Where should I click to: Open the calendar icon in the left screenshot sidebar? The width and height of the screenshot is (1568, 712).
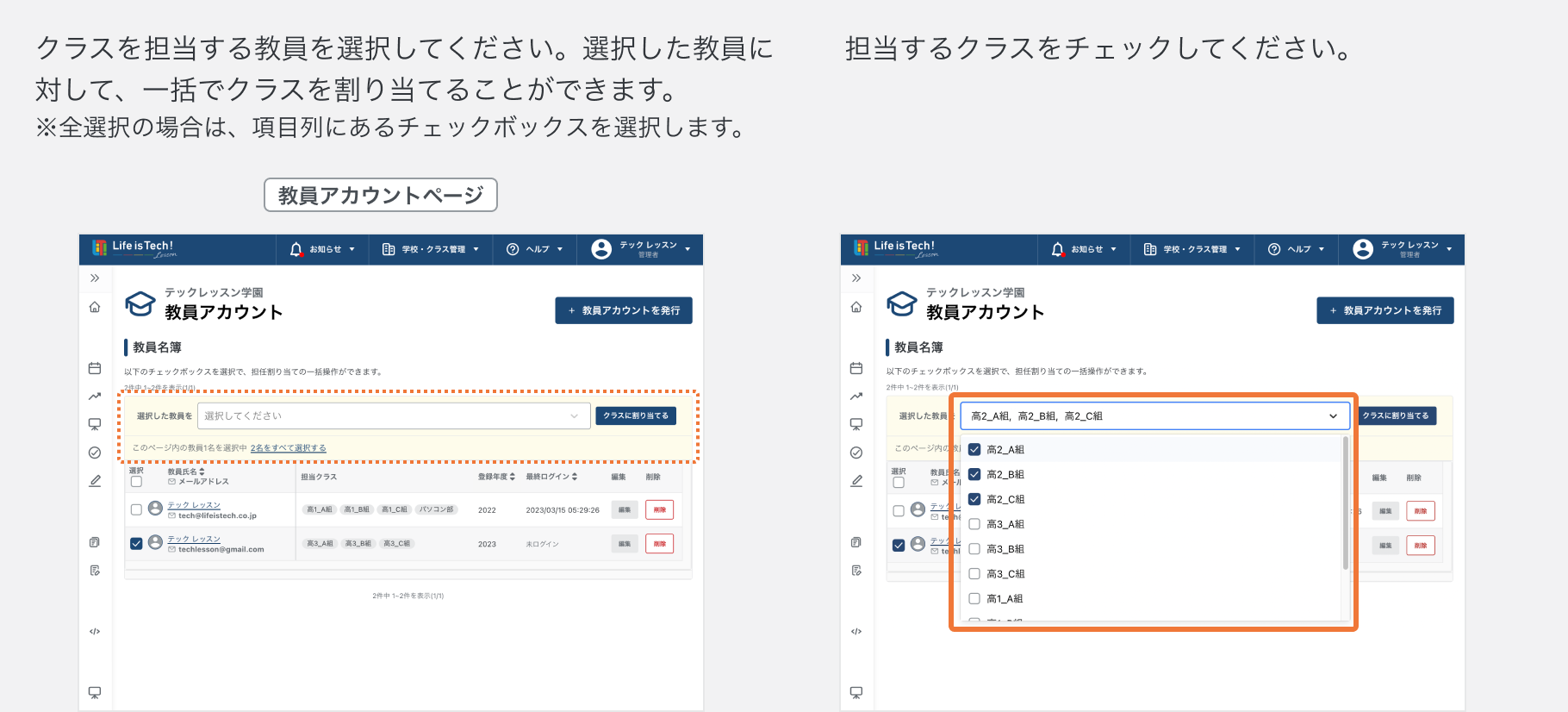pyautogui.click(x=95, y=368)
